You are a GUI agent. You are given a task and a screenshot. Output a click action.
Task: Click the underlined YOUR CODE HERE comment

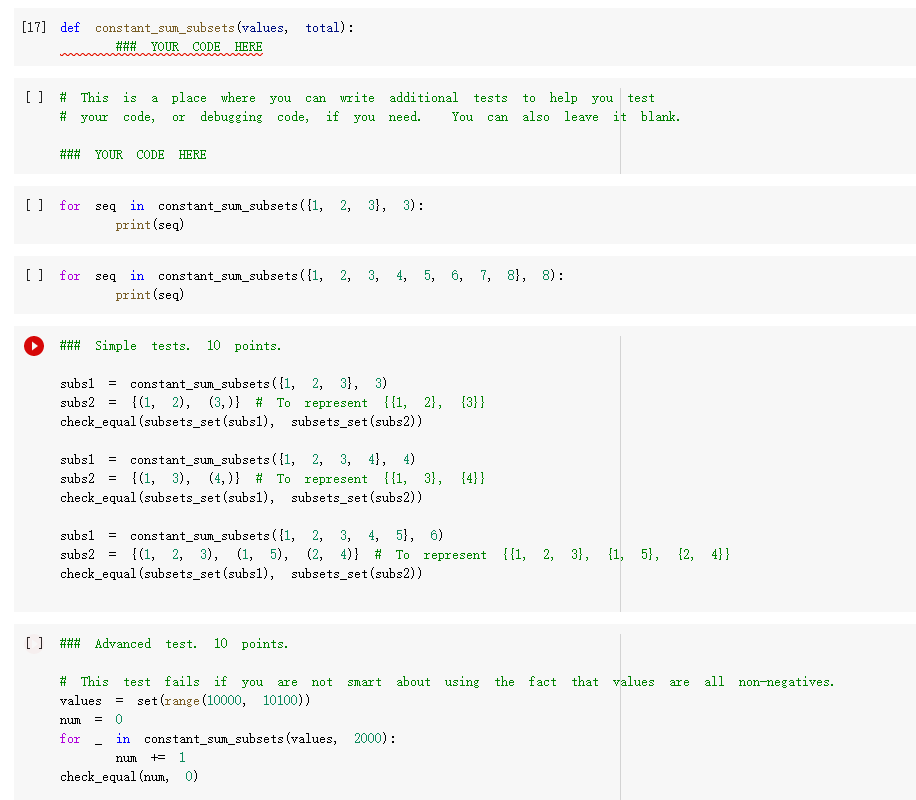187,46
